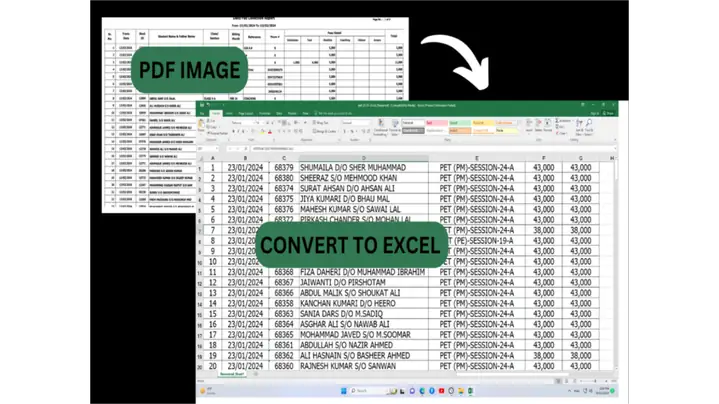This screenshot has width=719, height=404.
Task: Click into the formula bar
Action: (431, 149)
